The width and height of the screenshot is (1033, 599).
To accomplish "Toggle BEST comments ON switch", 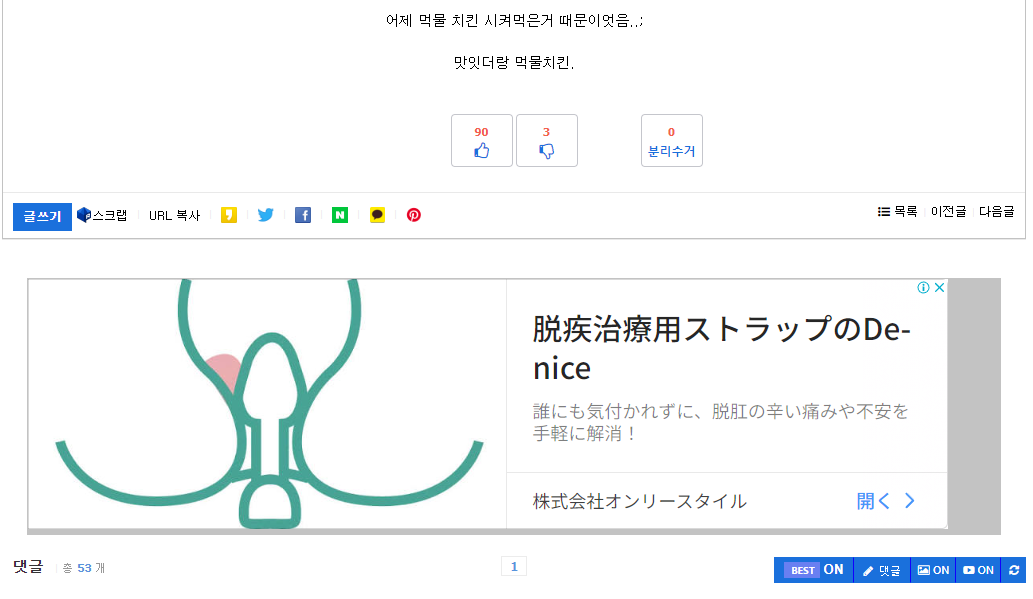I will pos(813,570).
